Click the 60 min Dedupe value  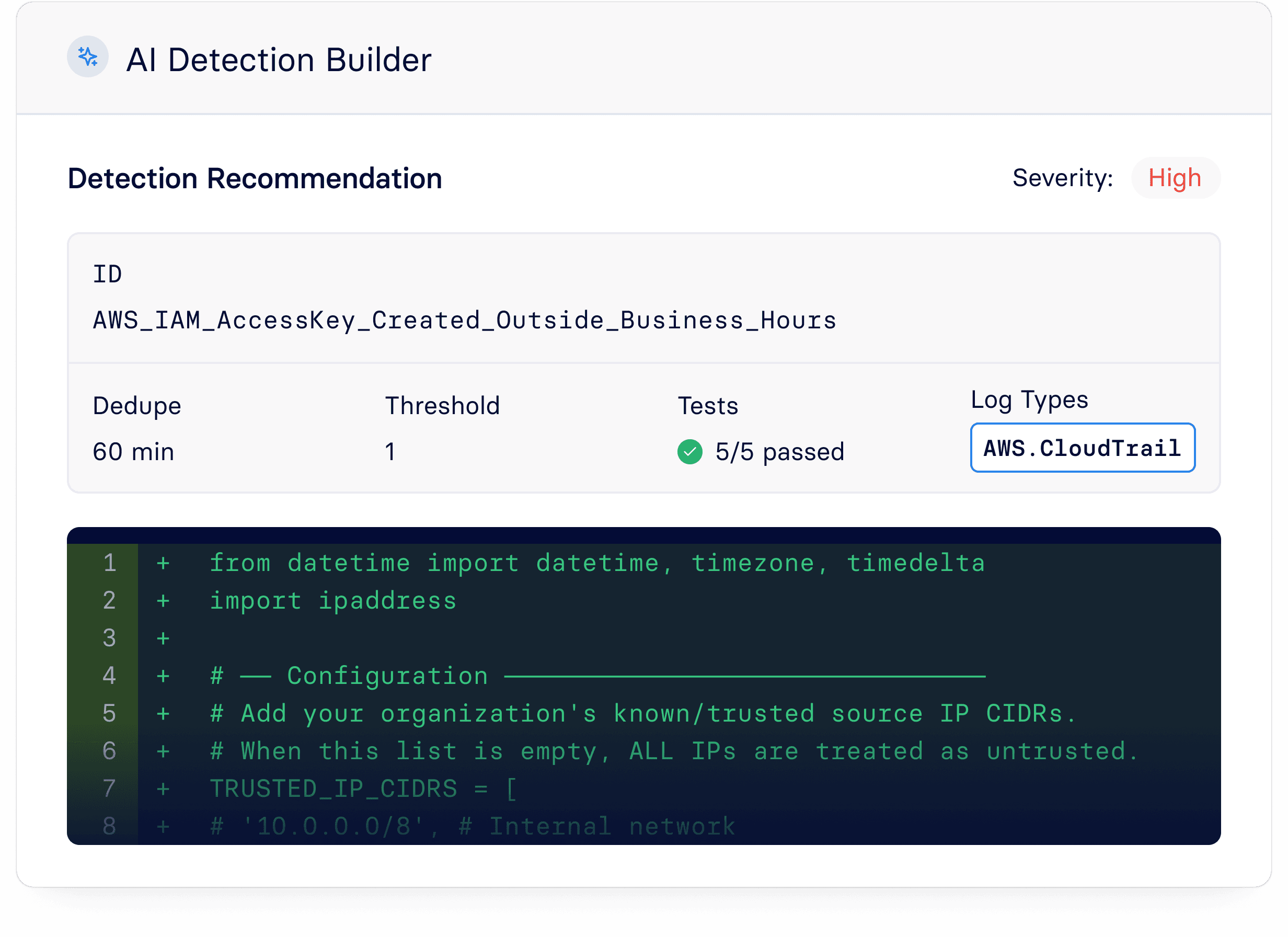(x=133, y=452)
